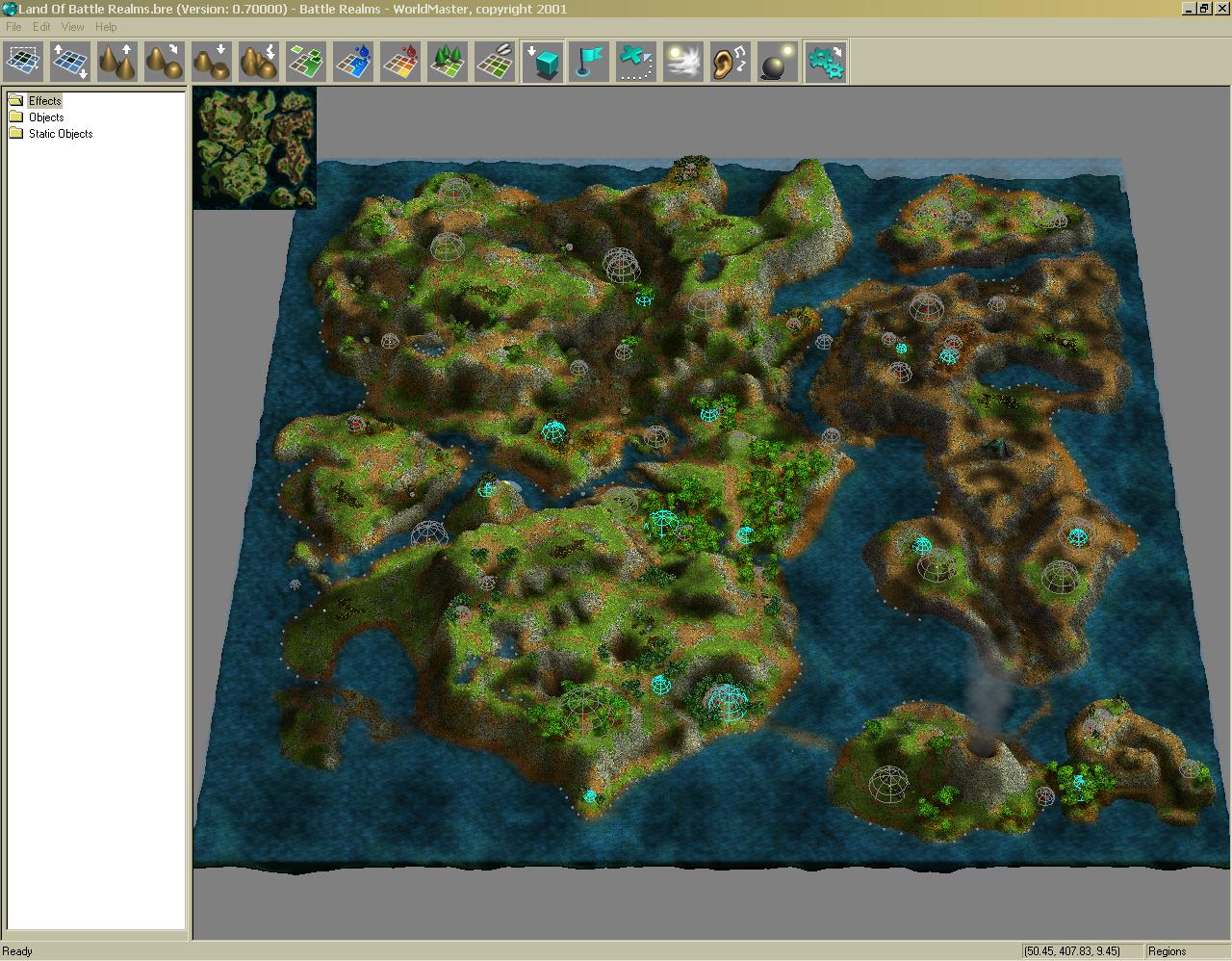
Task: Open the Help menu
Action: [106, 27]
